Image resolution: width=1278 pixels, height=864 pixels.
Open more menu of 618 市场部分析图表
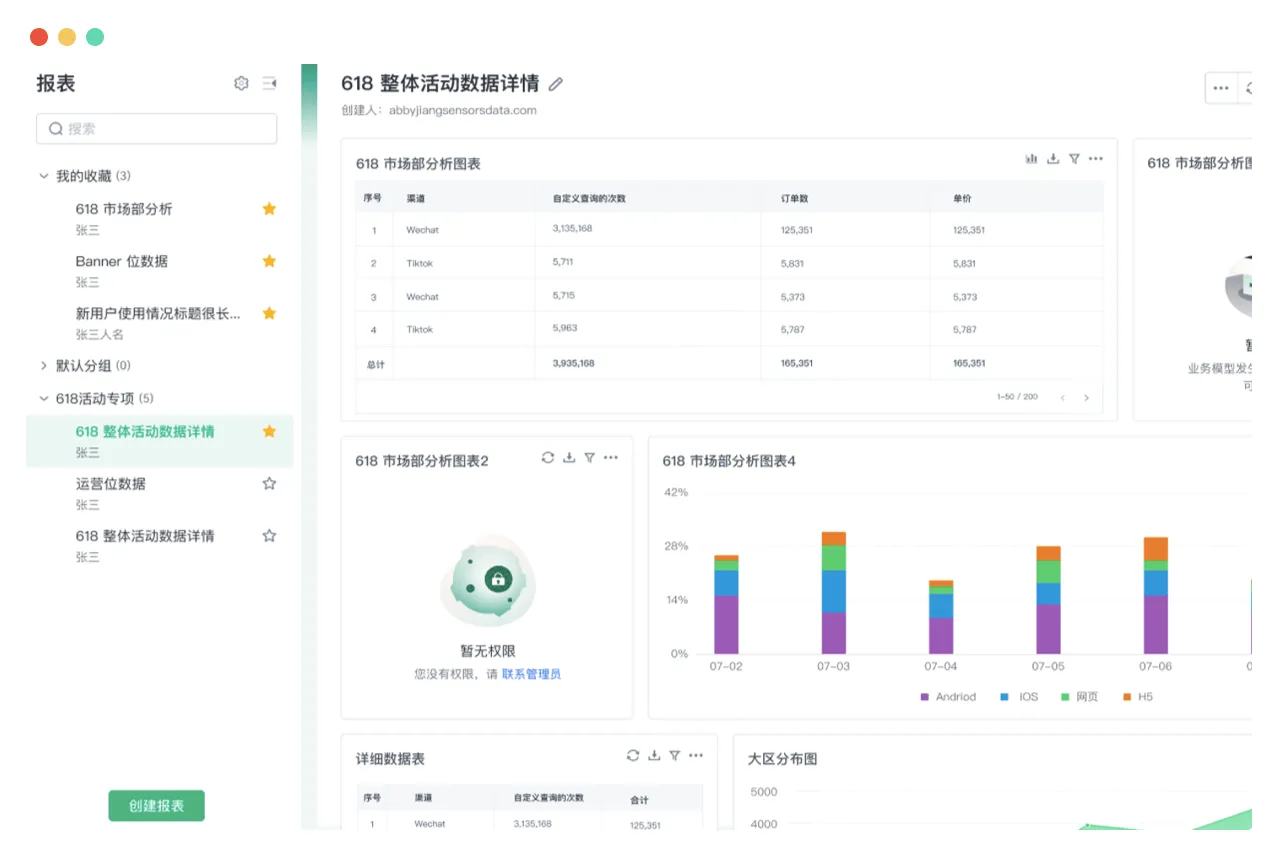coord(1096,159)
